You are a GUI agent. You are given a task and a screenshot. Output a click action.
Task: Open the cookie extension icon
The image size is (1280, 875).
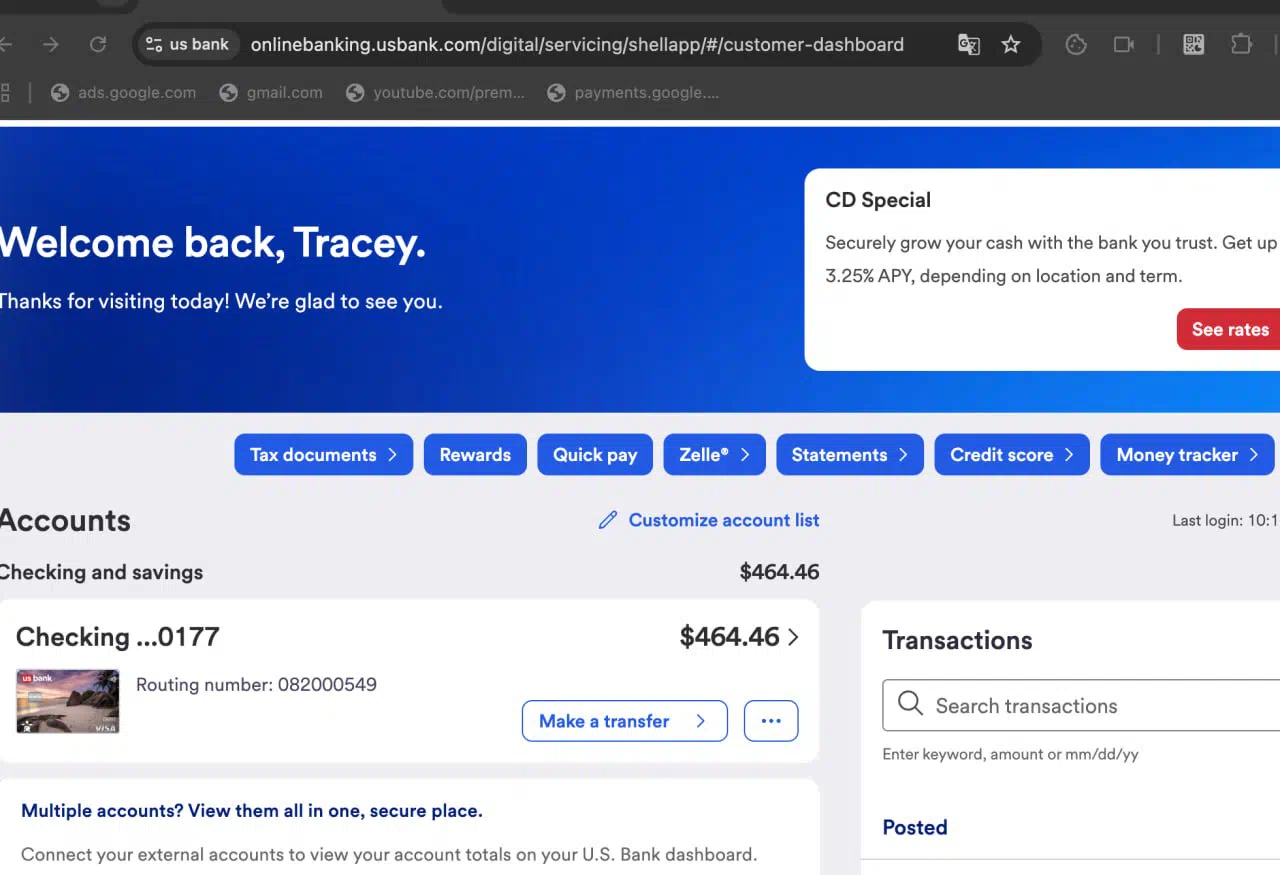1076,44
